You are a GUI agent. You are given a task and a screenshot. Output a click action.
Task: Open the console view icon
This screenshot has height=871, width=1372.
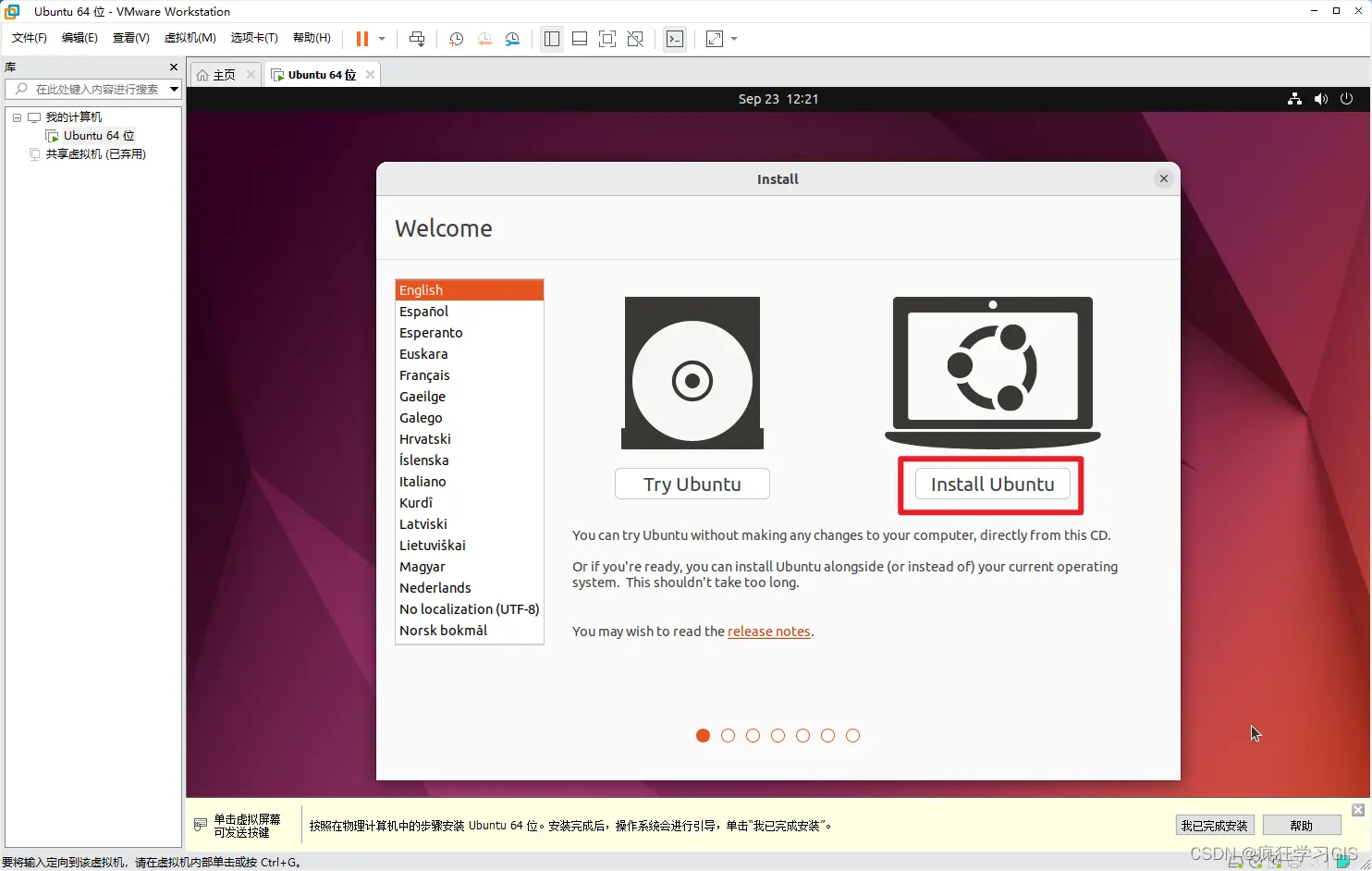pos(675,39)
